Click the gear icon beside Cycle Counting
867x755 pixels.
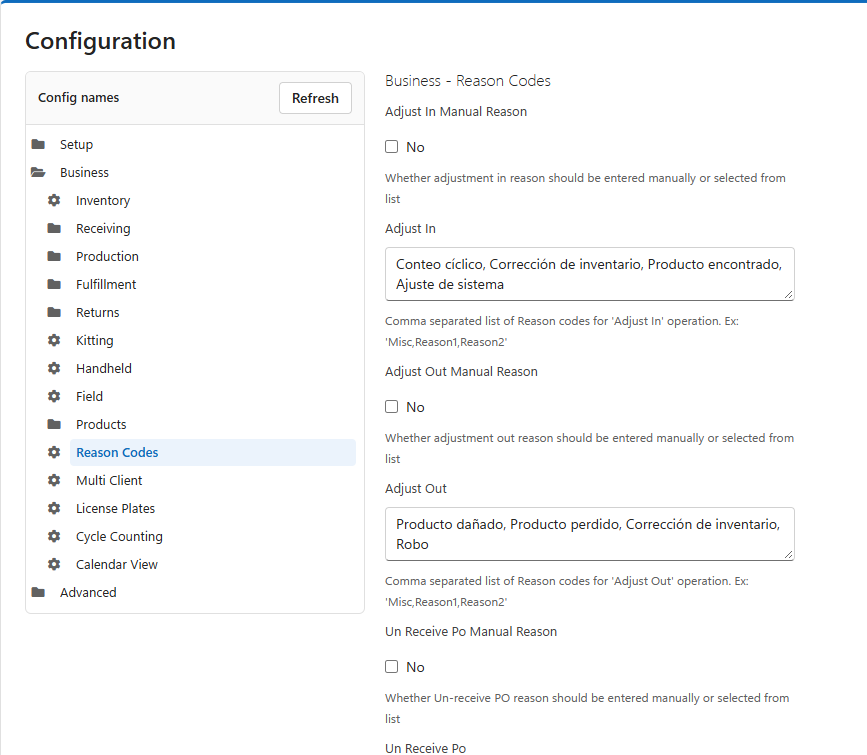click(54, 536)
